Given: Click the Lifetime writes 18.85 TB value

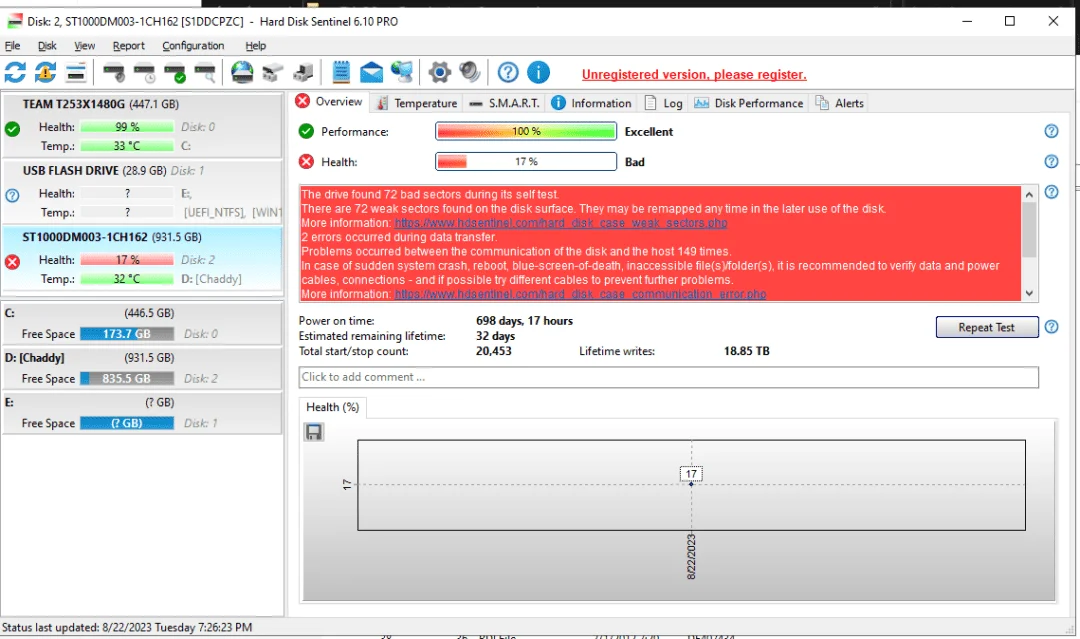Looking at the screenshot, I should point(747,351).
